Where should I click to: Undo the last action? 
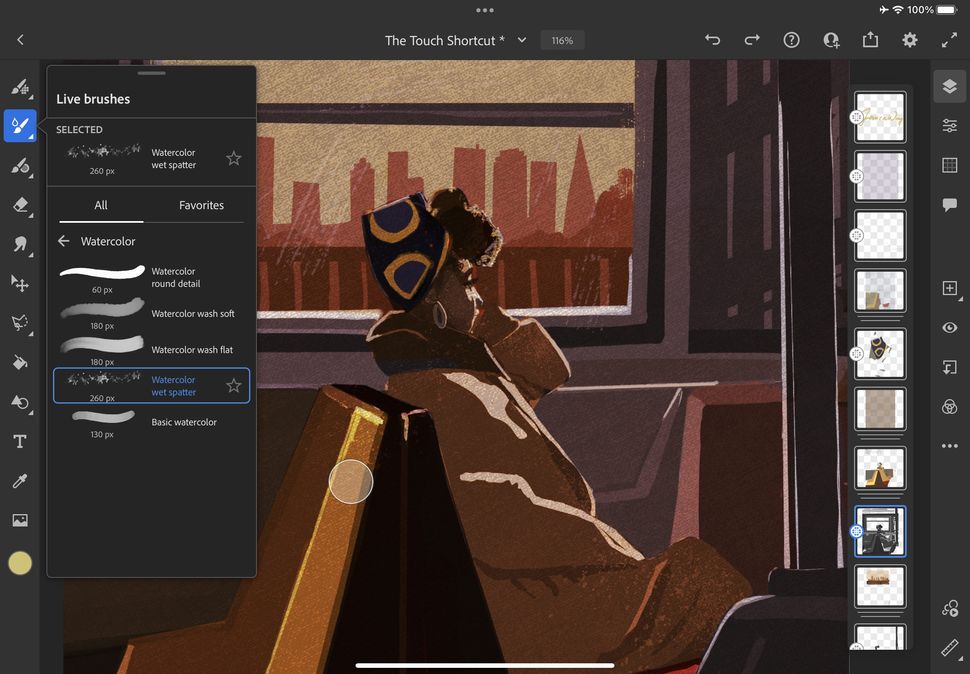(712, 40)
